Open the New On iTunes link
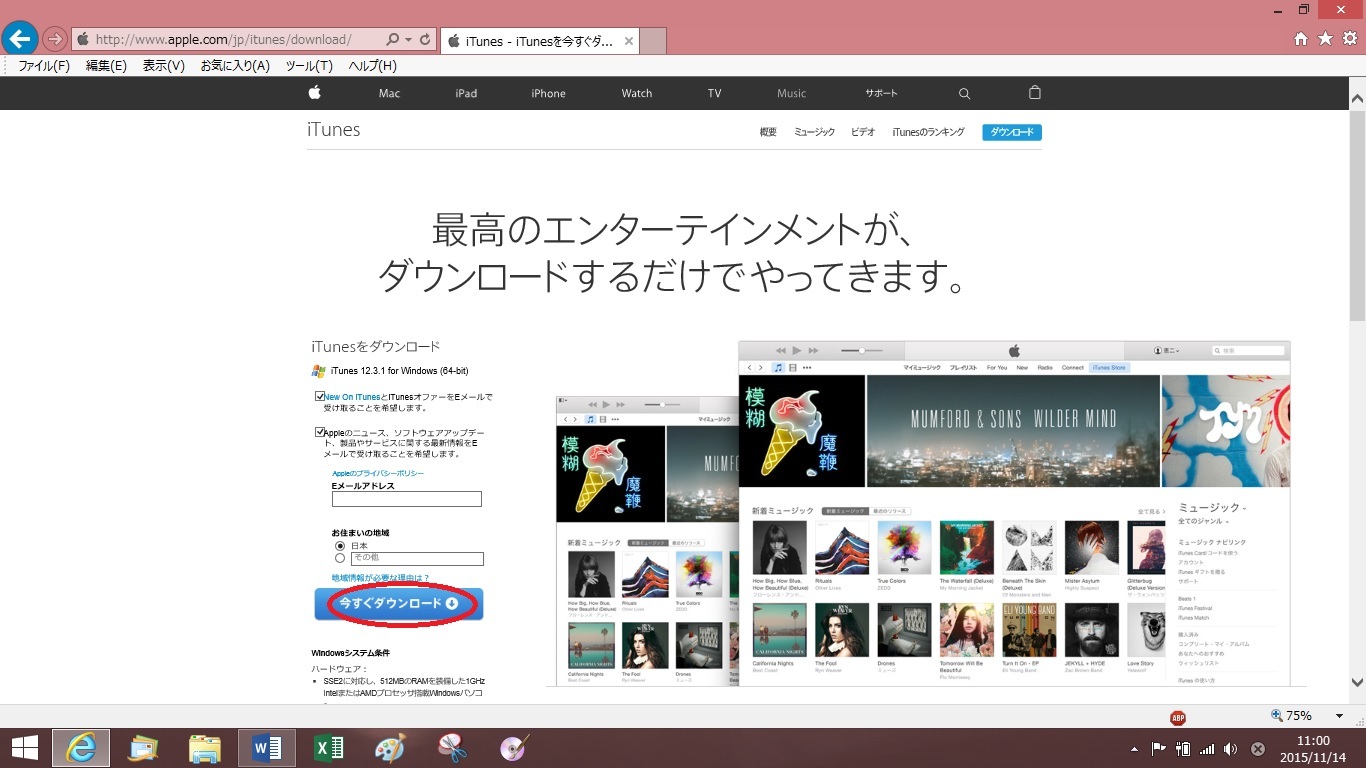 click(352, 397)
